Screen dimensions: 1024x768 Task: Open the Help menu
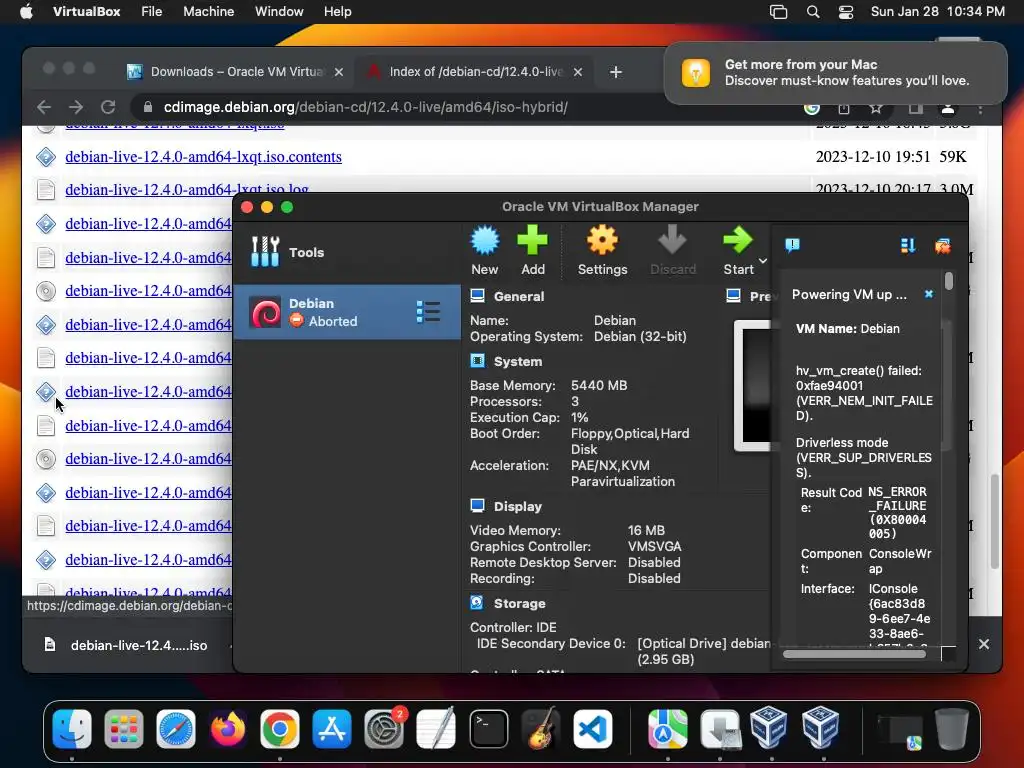click(338, 12)
